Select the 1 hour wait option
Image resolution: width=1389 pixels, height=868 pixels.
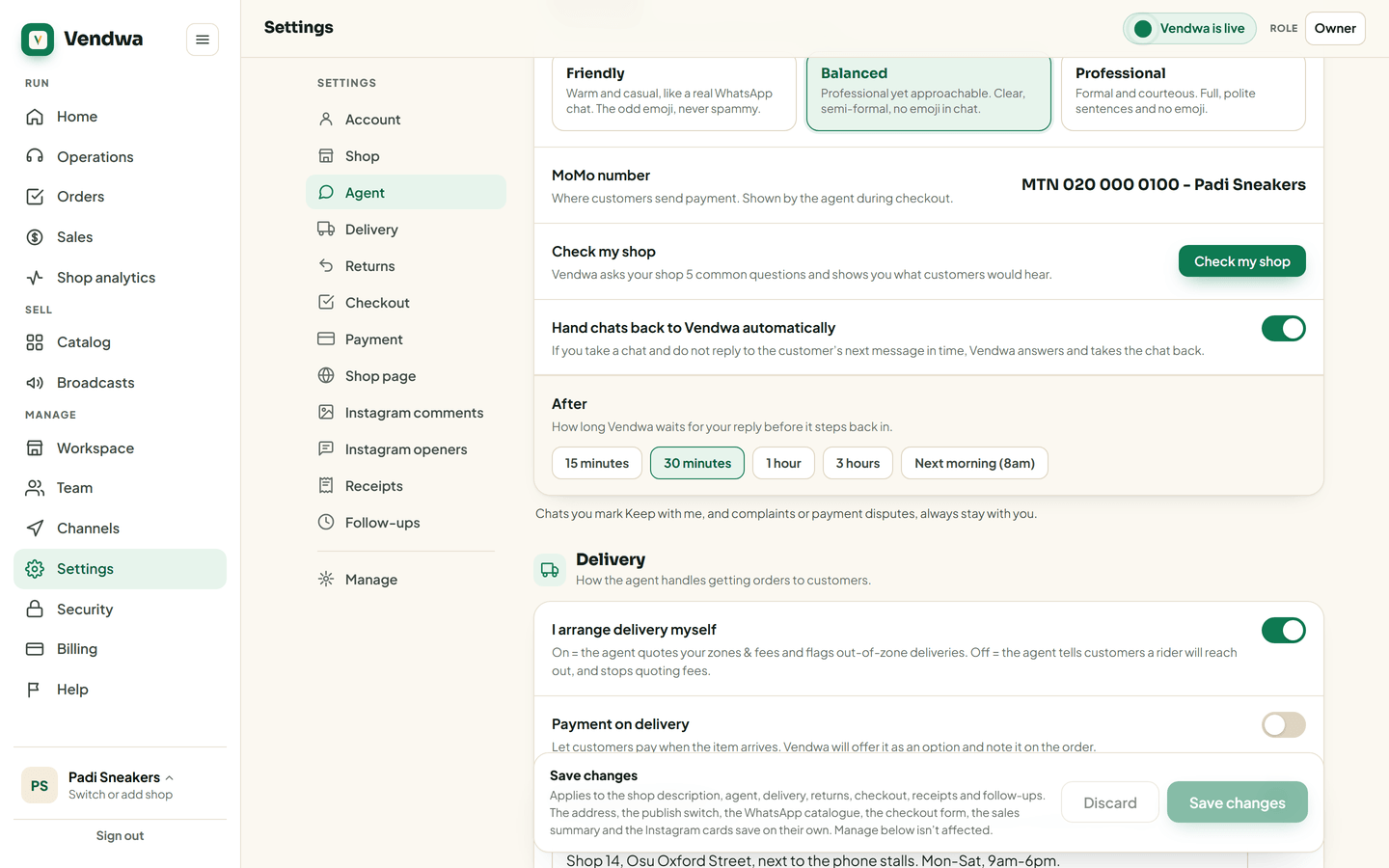[783, 464]
